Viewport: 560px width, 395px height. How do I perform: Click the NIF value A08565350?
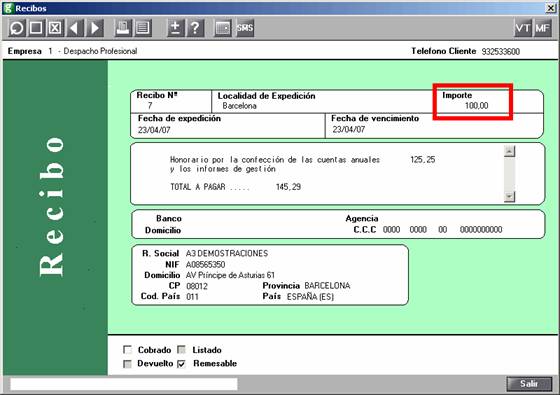(205, 265)
